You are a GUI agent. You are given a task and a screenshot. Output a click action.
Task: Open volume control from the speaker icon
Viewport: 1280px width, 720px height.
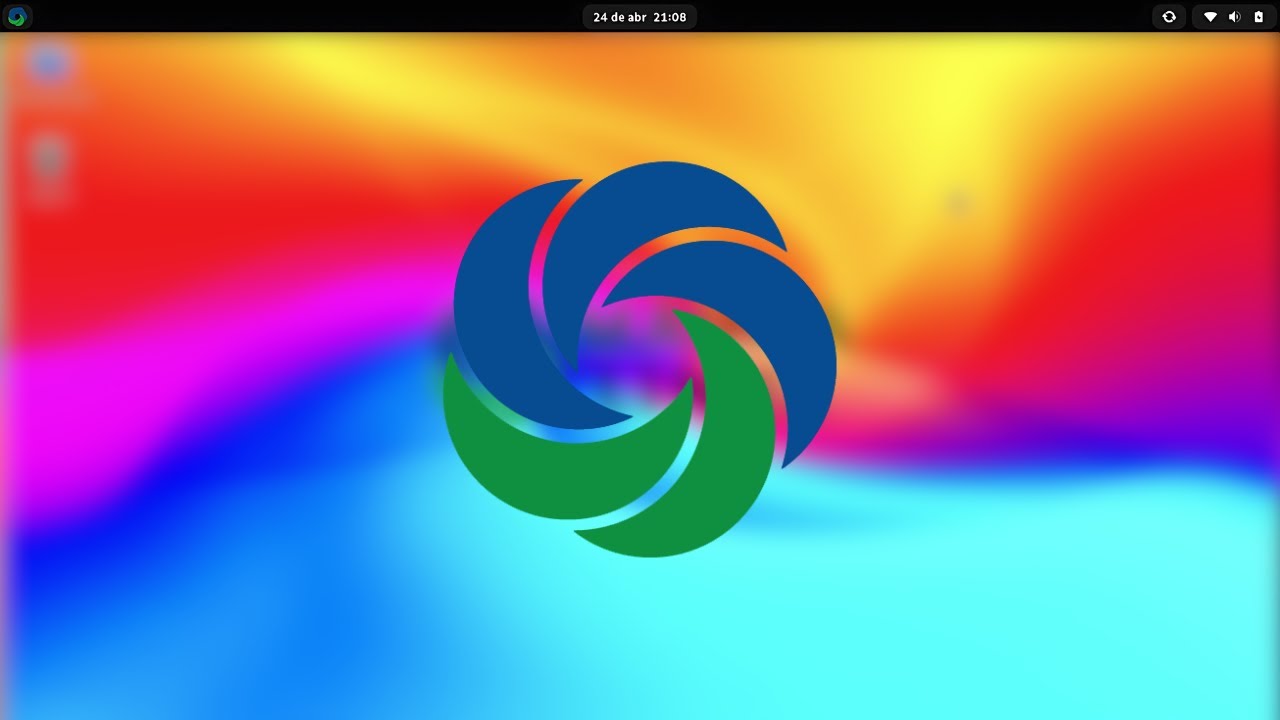pyautogui.click(x=1234, y=17)
